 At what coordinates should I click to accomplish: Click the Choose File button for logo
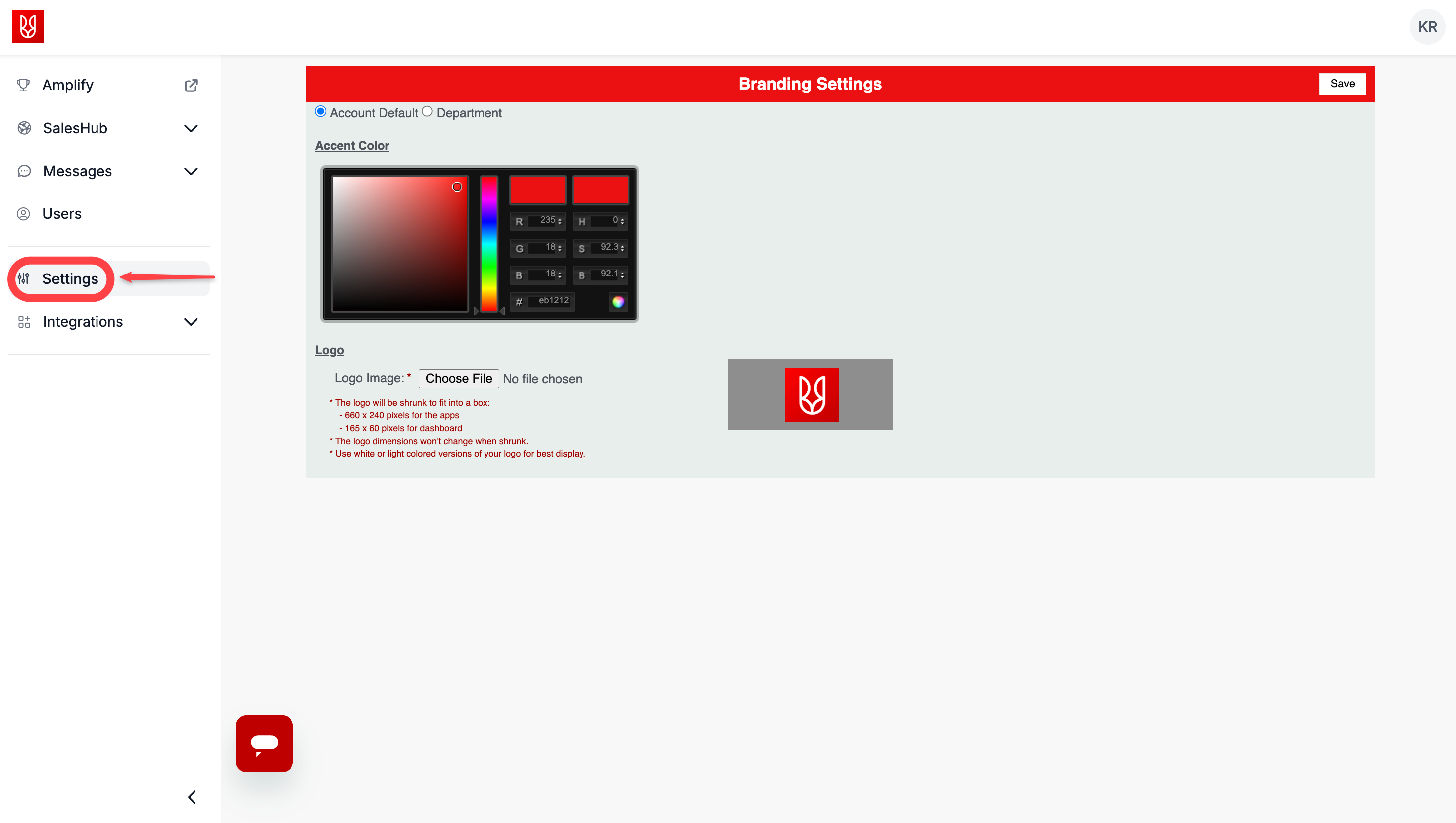459,379
